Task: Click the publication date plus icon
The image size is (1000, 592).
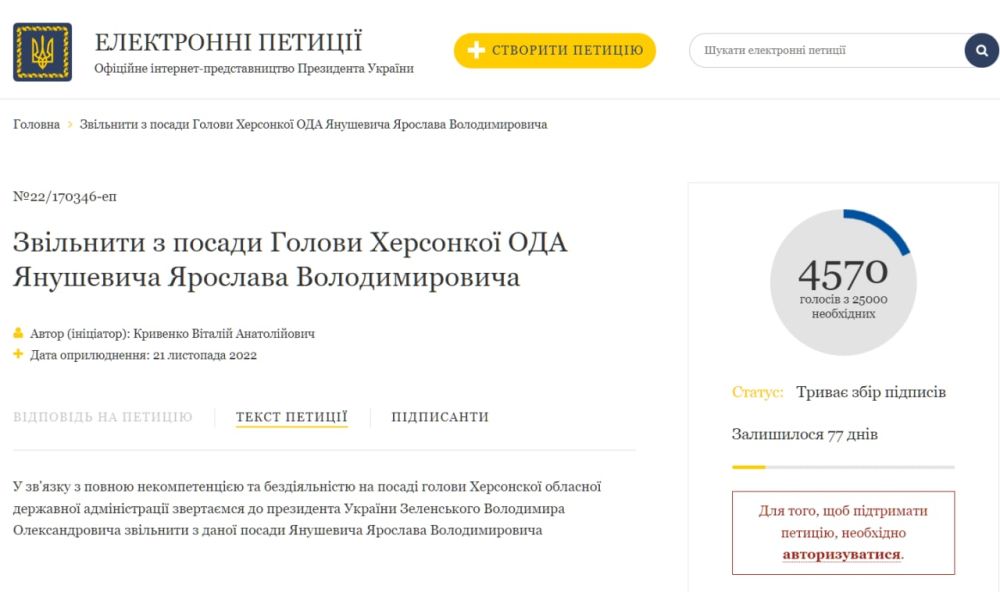Action: tap(18, 355)
